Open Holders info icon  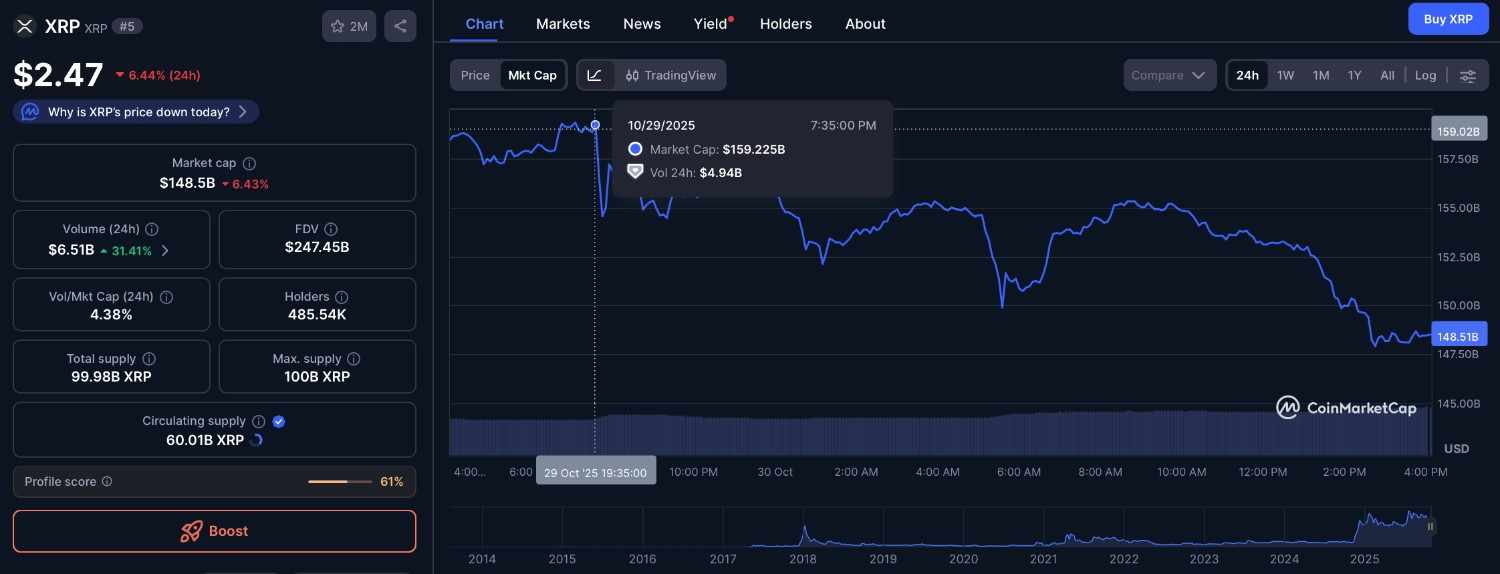coord(342,297)
